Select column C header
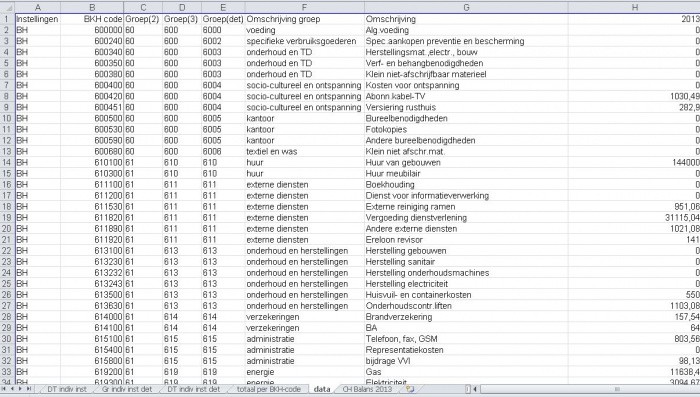 [x=143, y=8]
